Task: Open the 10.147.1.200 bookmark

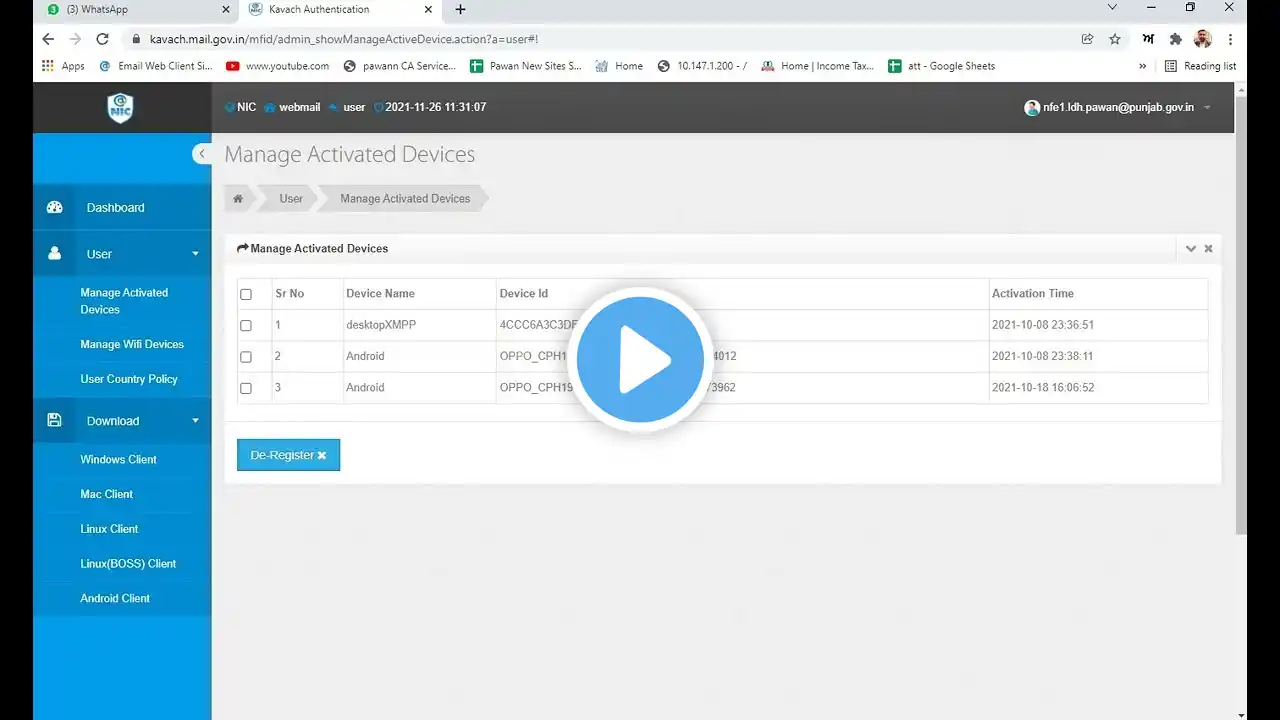Action: (702, 66)
